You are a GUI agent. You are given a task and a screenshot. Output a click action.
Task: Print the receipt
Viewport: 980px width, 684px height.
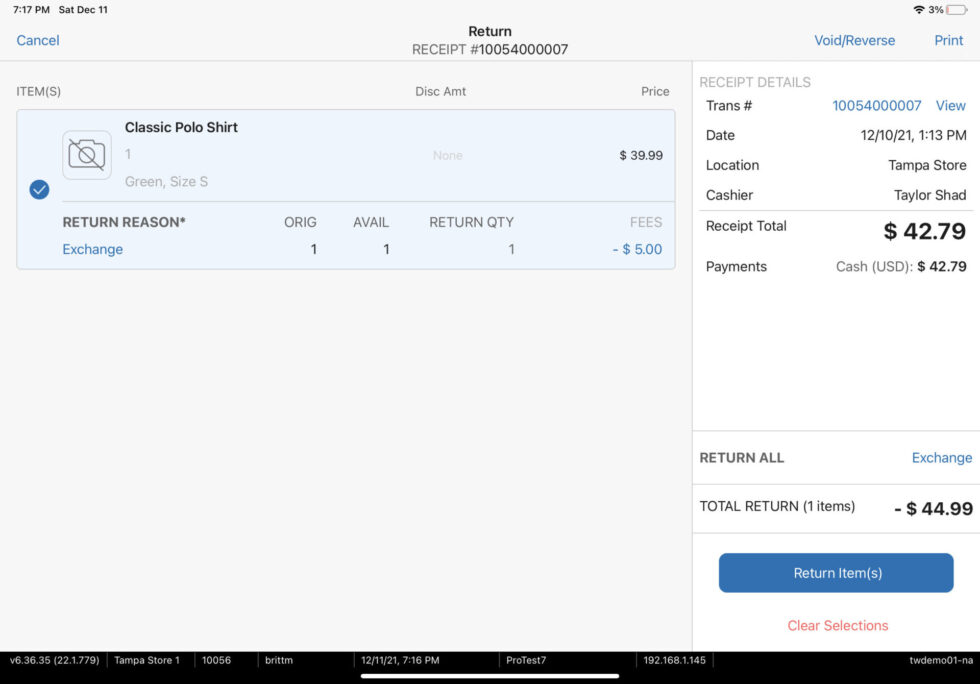(948, 40)
